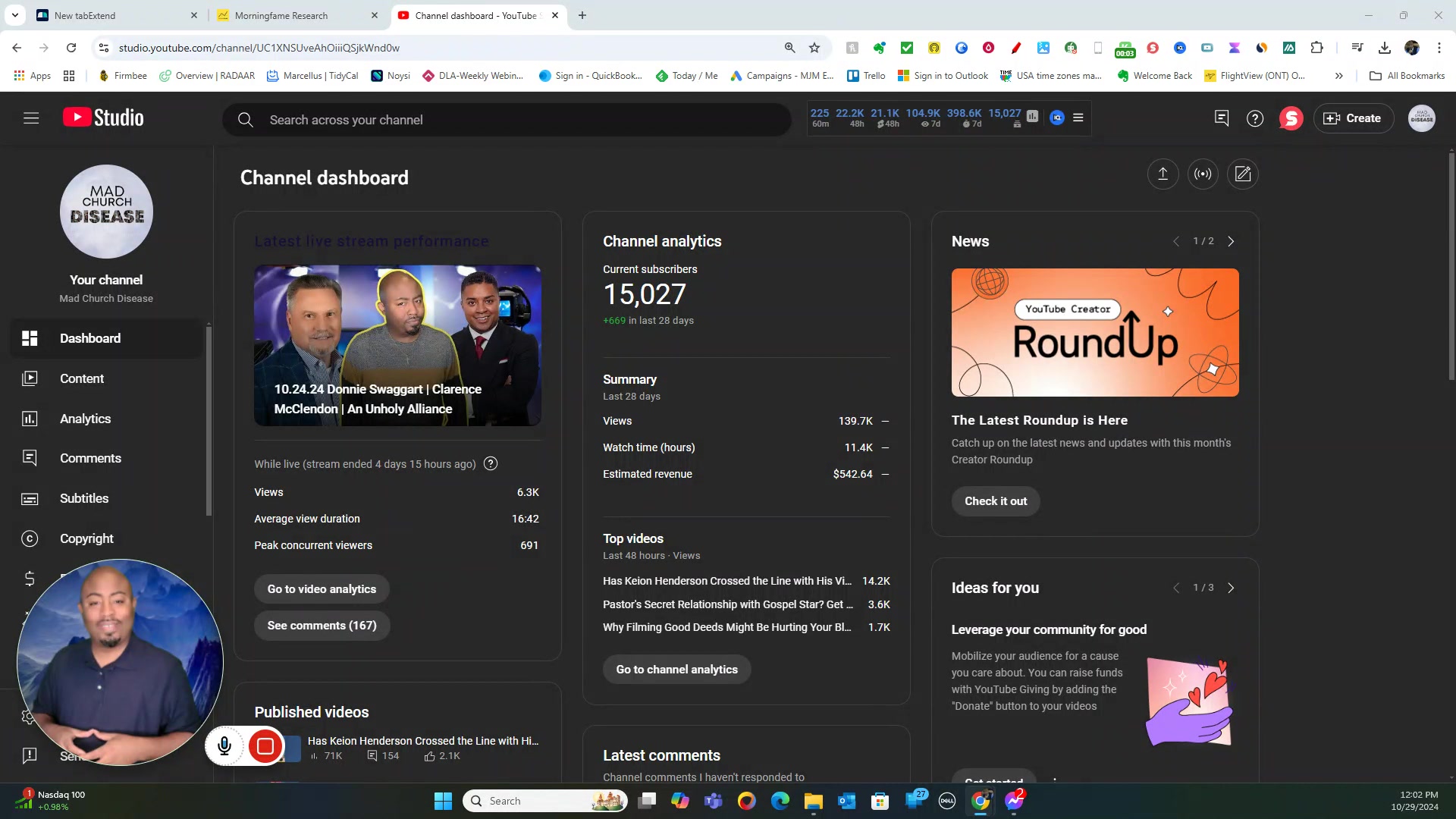Open the channel comments inbox icon in header
1456x819 pixels.
click(1222, 118)
